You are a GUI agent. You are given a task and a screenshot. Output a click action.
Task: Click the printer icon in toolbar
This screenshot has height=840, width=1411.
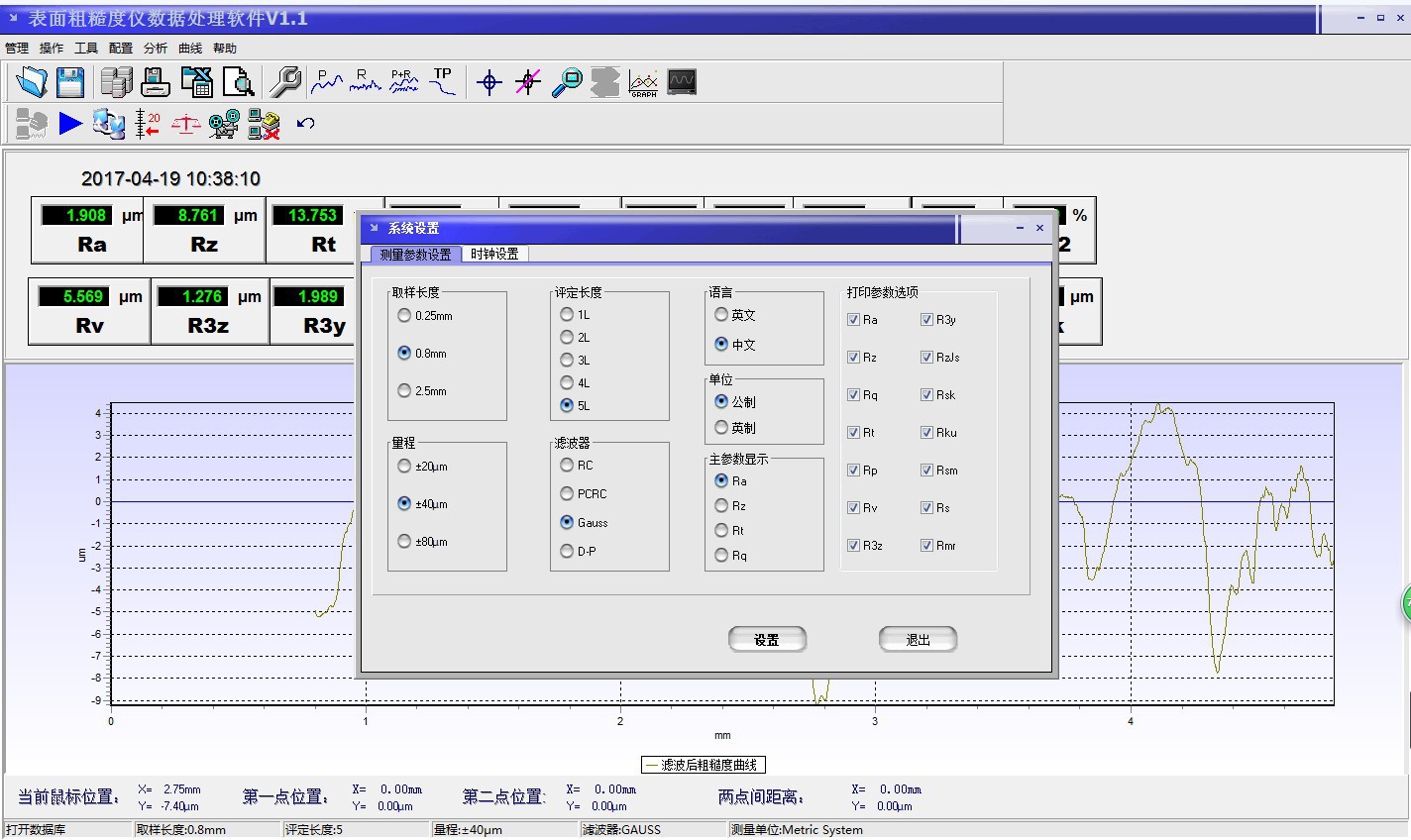tap(156, 82)
